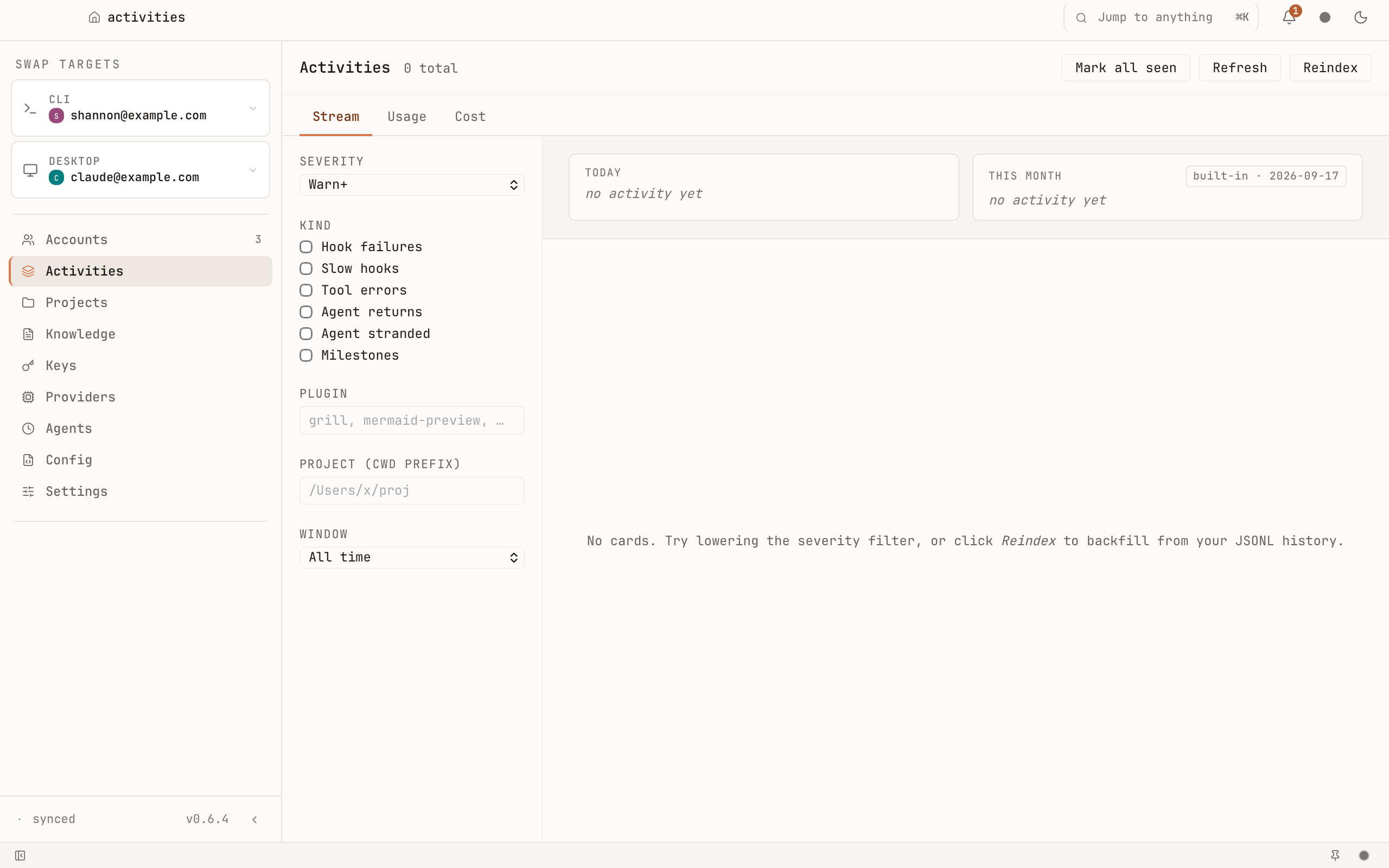Focus the Plugin filter input
The width and height of the screenshot is (1389, 868).
pos(411,420)
